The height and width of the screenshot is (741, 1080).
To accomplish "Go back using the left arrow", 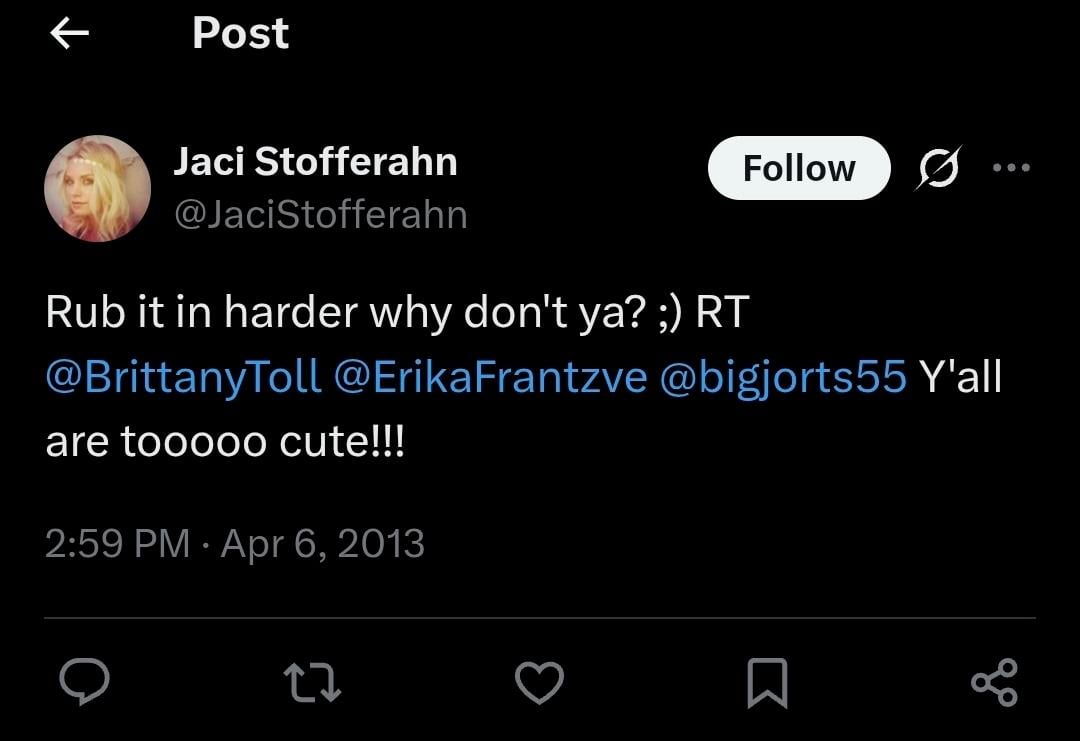I will [x=70, y=33].
